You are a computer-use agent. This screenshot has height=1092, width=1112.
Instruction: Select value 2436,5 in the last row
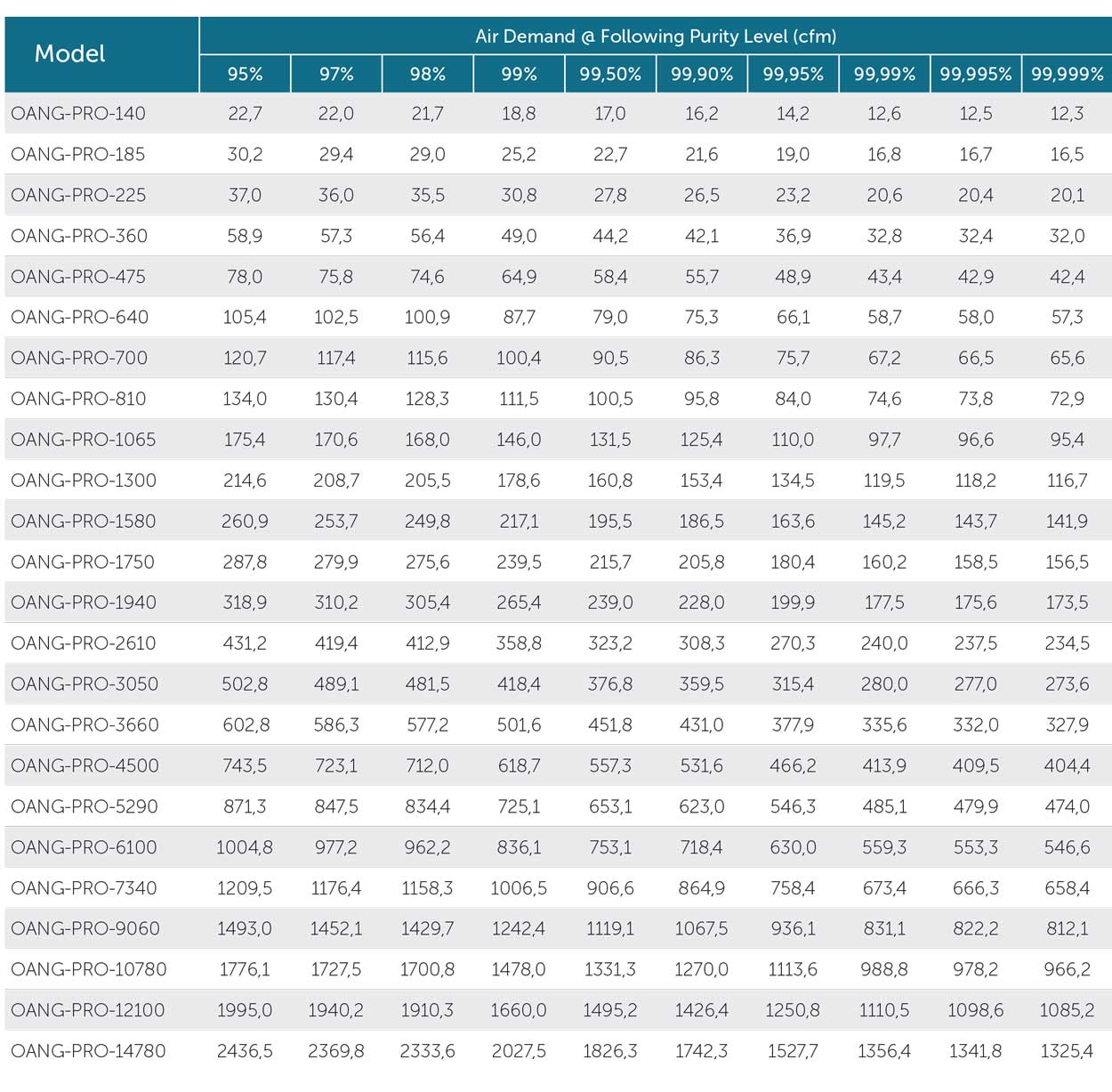click(x=245, y=1050)
